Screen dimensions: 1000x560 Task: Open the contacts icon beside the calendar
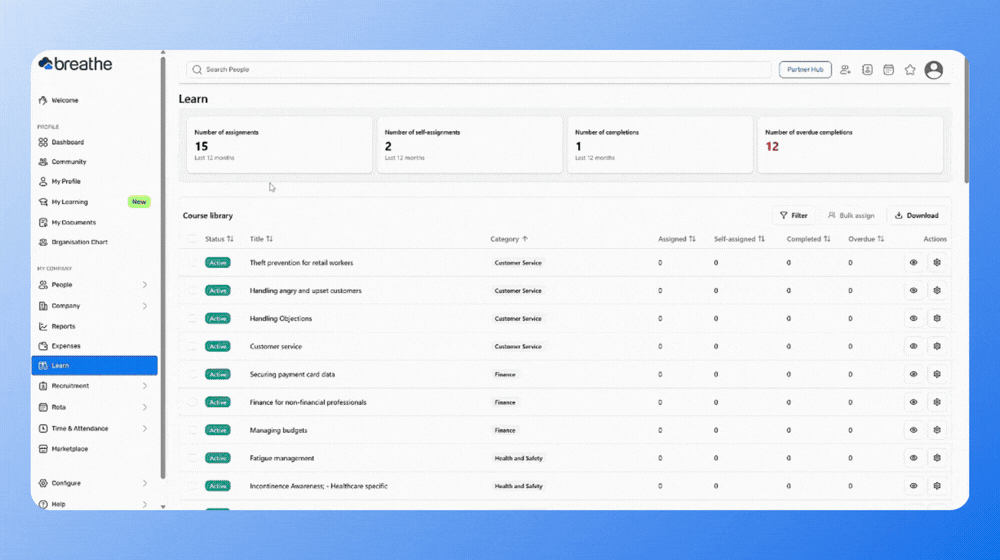867,70
